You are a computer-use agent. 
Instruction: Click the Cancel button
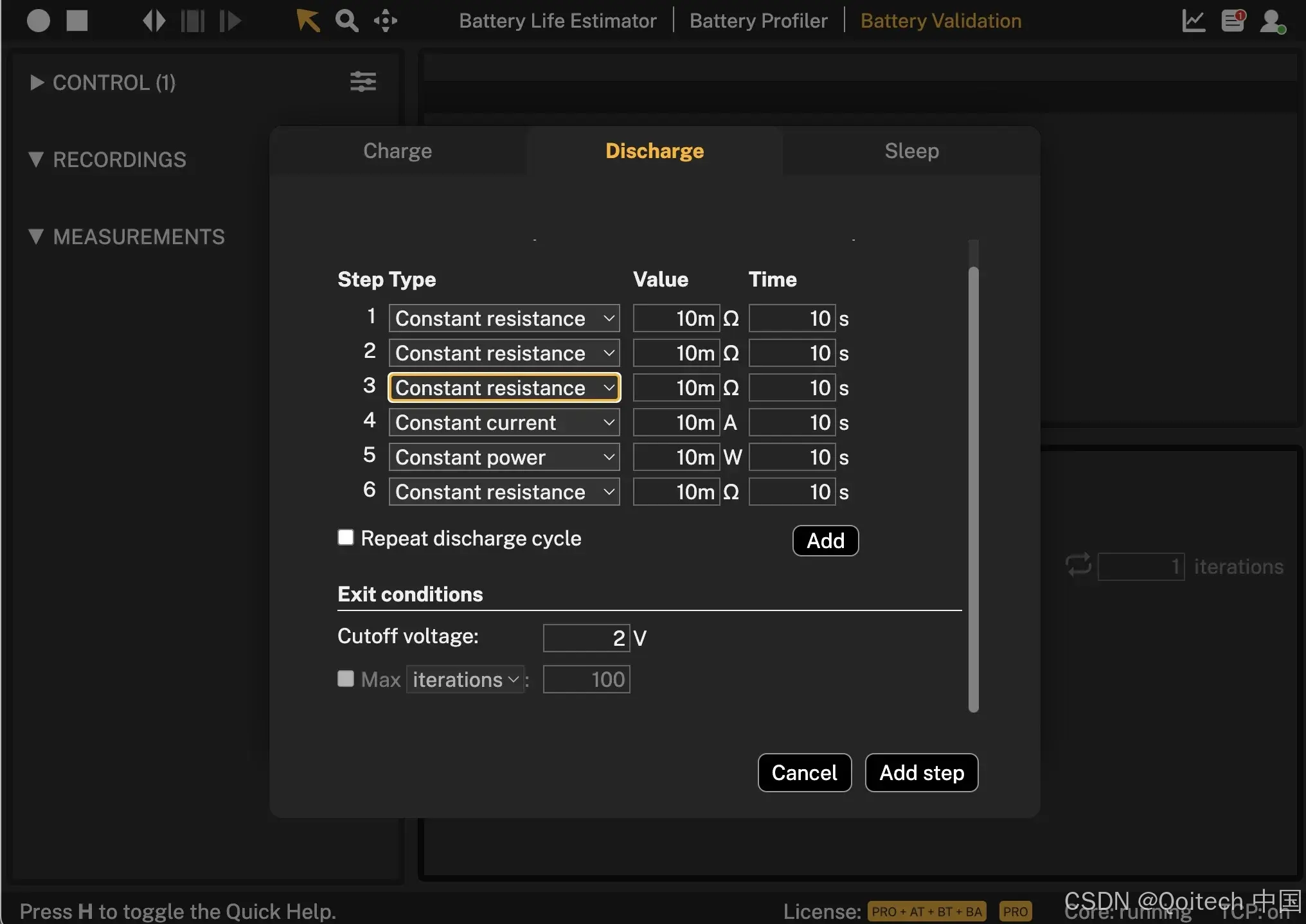pyautogui.click(x=804, y=772)
